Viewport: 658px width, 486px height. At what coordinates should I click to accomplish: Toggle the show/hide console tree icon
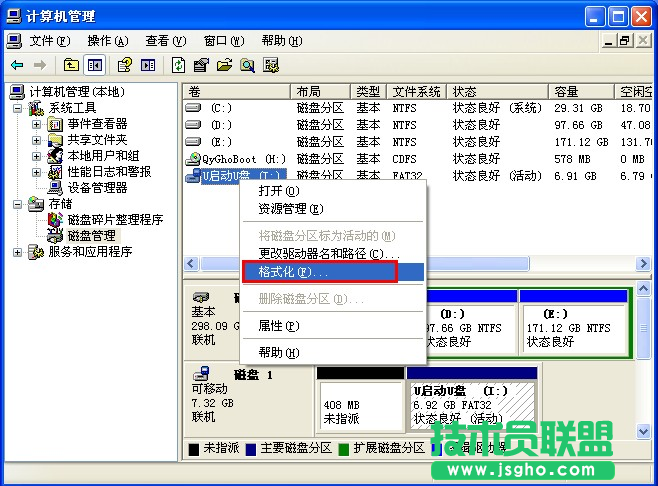(x=95, y=65)
